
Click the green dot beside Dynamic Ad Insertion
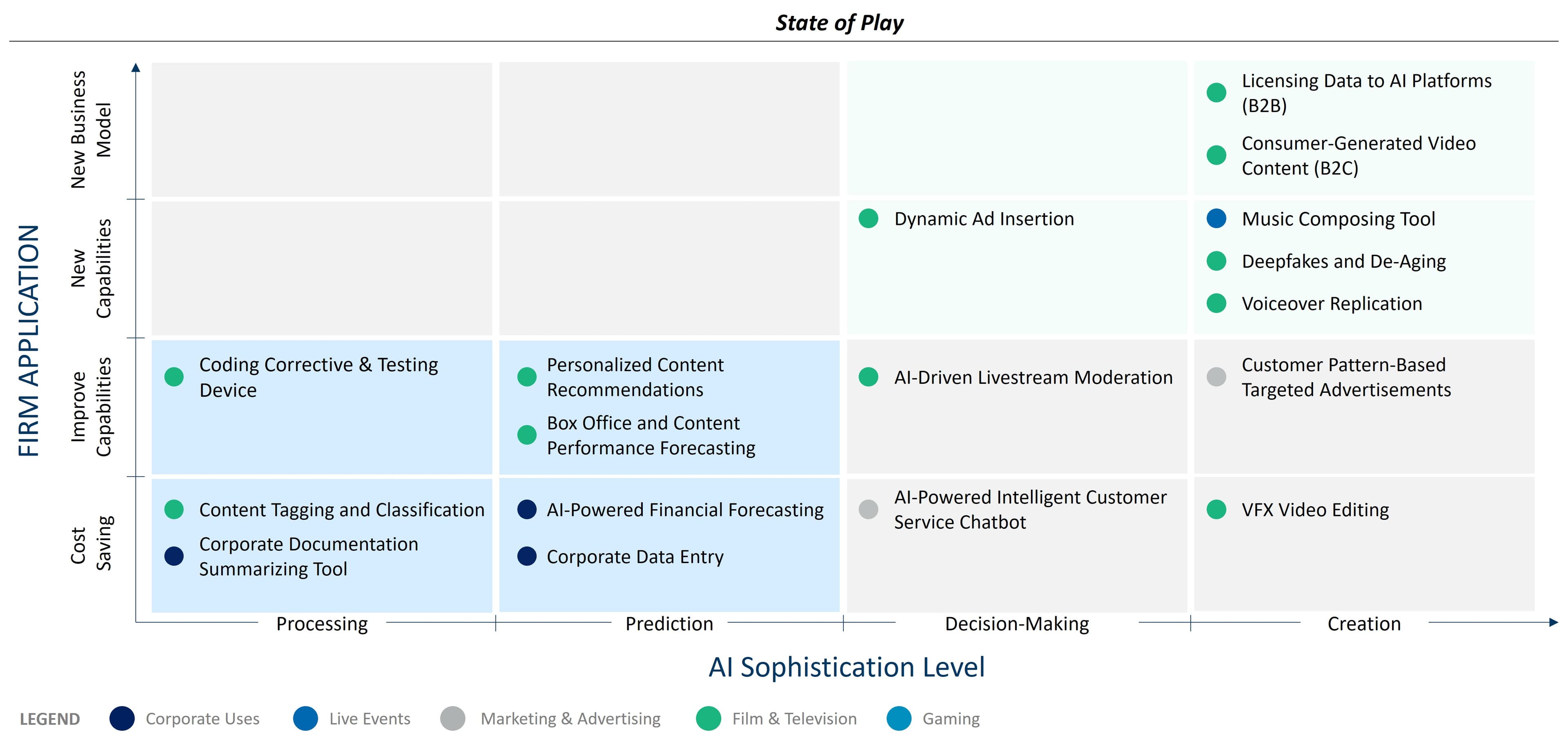[868, 218]
